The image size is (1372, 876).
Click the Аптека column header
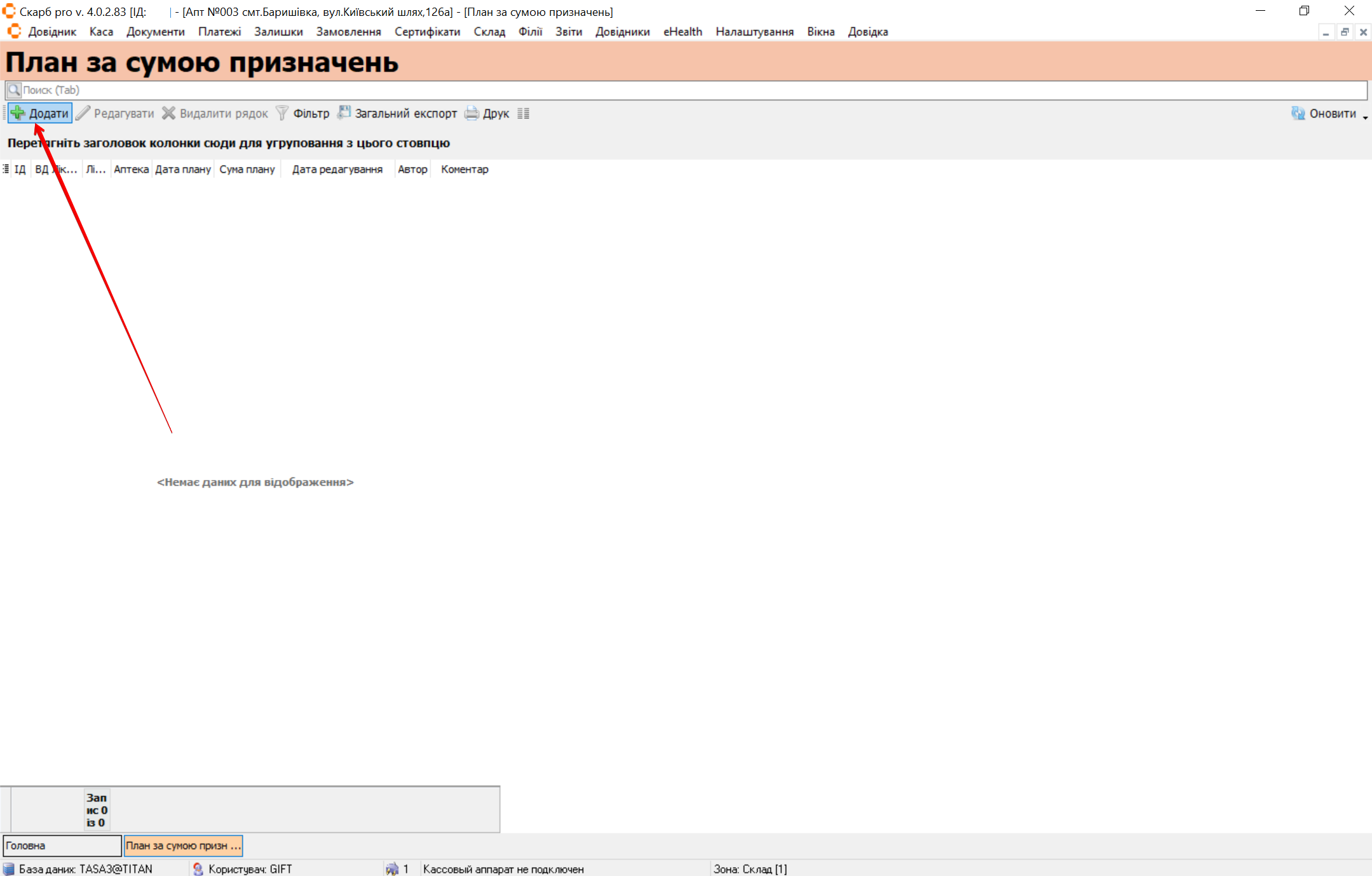[131, 169]
